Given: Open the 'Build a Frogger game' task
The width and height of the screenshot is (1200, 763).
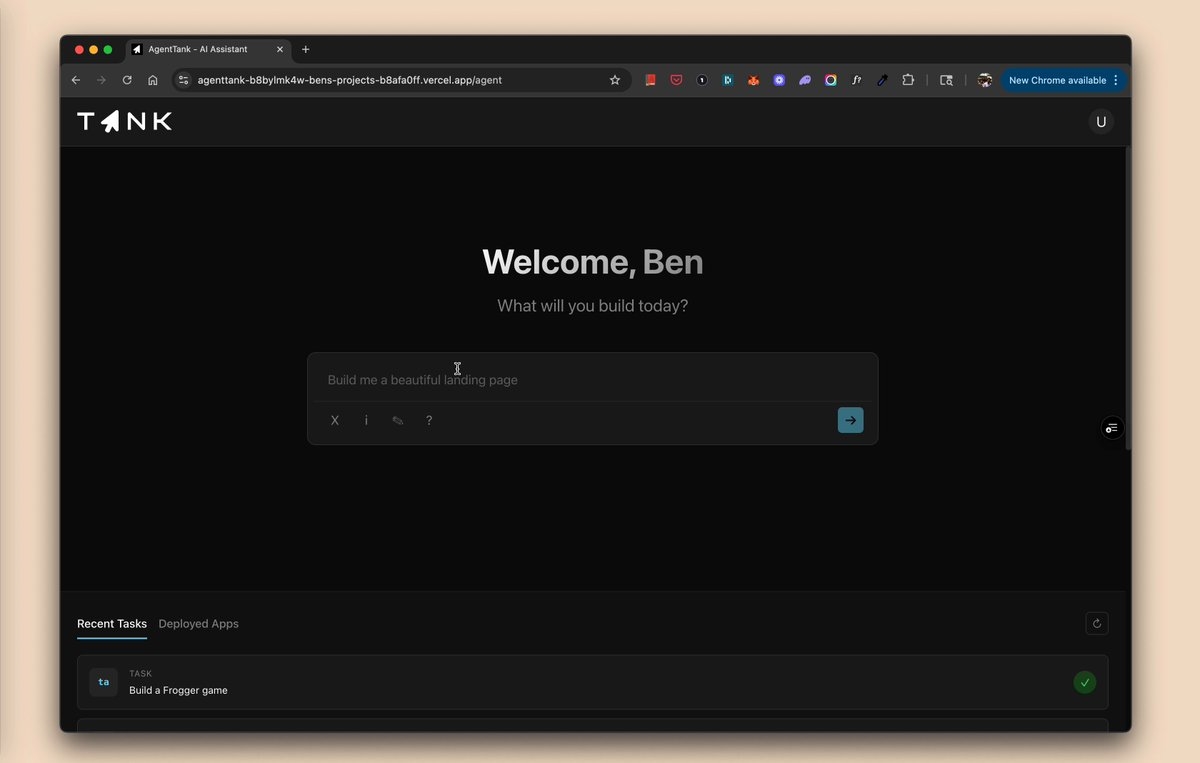Looking at the screenshot, I should pyautogui.click(x=592, y=683).
